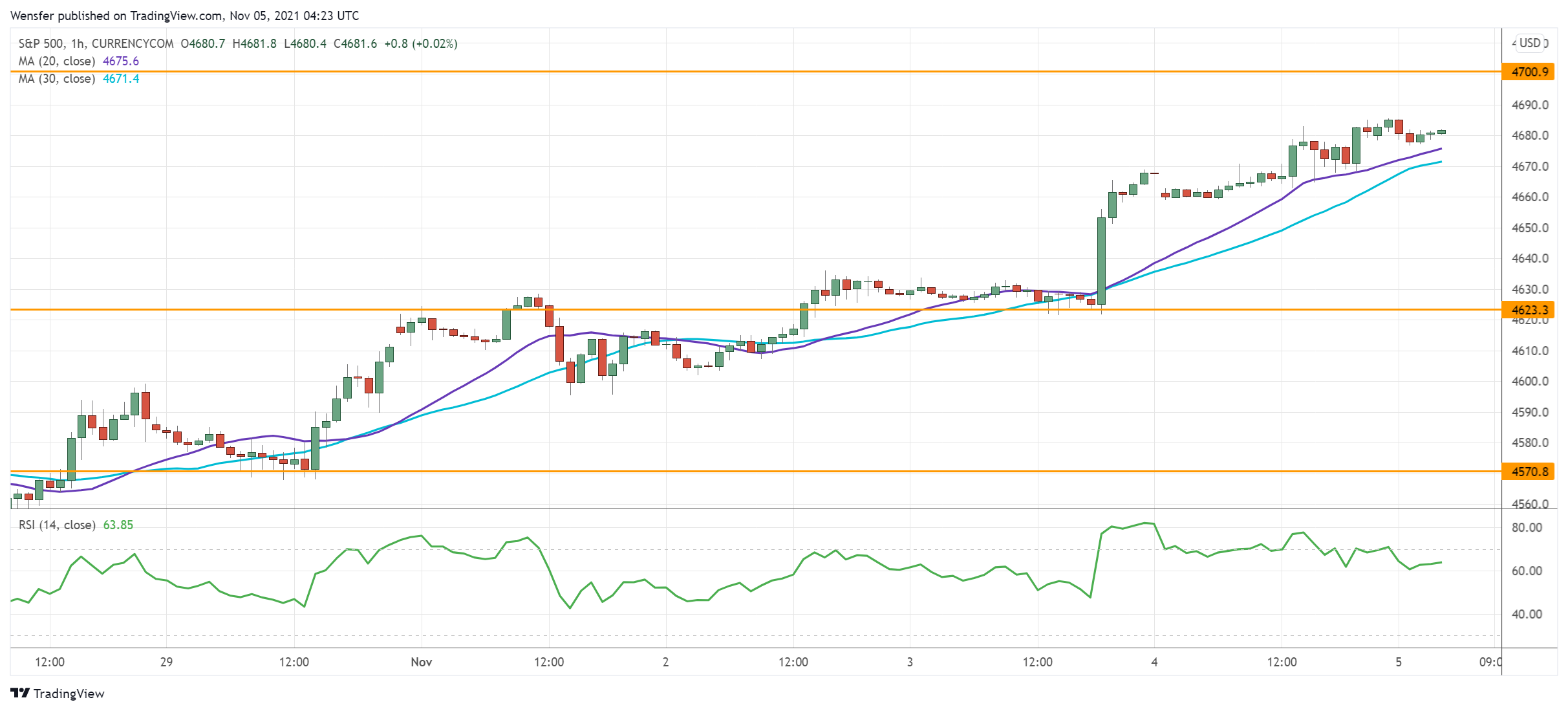1568x711 pixels.
Task: Open the USD currency selector
Action: click(1529, 43)
